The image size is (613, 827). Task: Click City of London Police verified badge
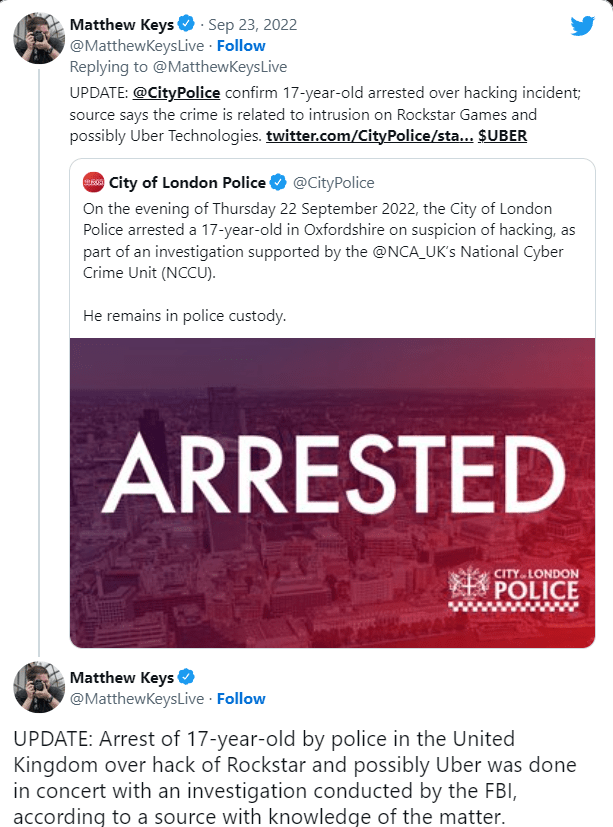(x=278, y=182)
